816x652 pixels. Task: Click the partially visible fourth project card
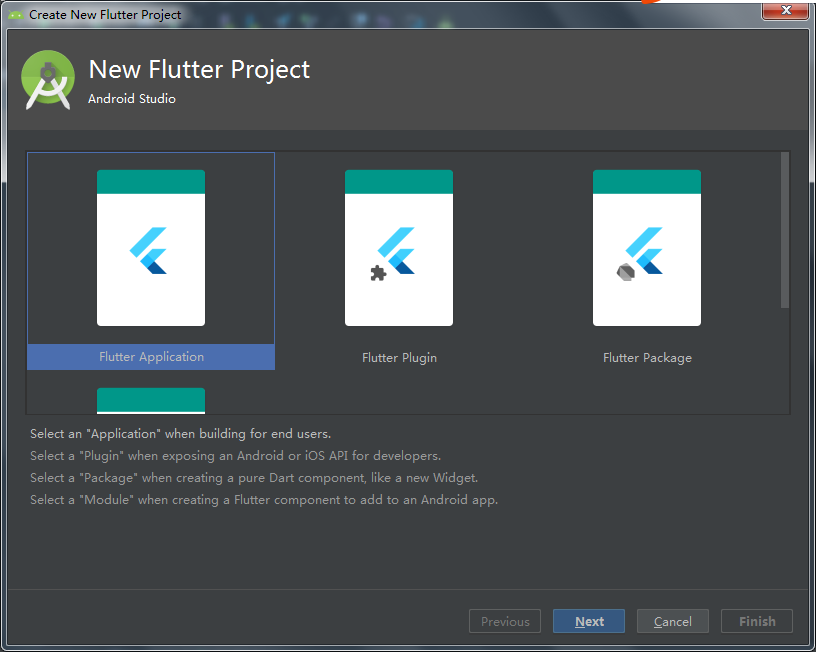[151, 401]
